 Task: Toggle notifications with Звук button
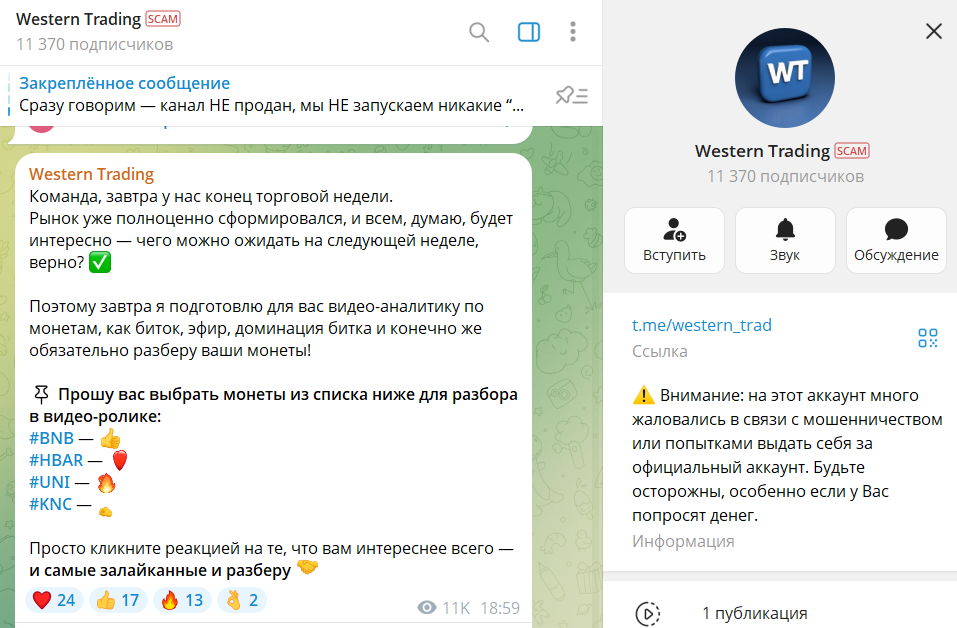(x=785, y=240)
